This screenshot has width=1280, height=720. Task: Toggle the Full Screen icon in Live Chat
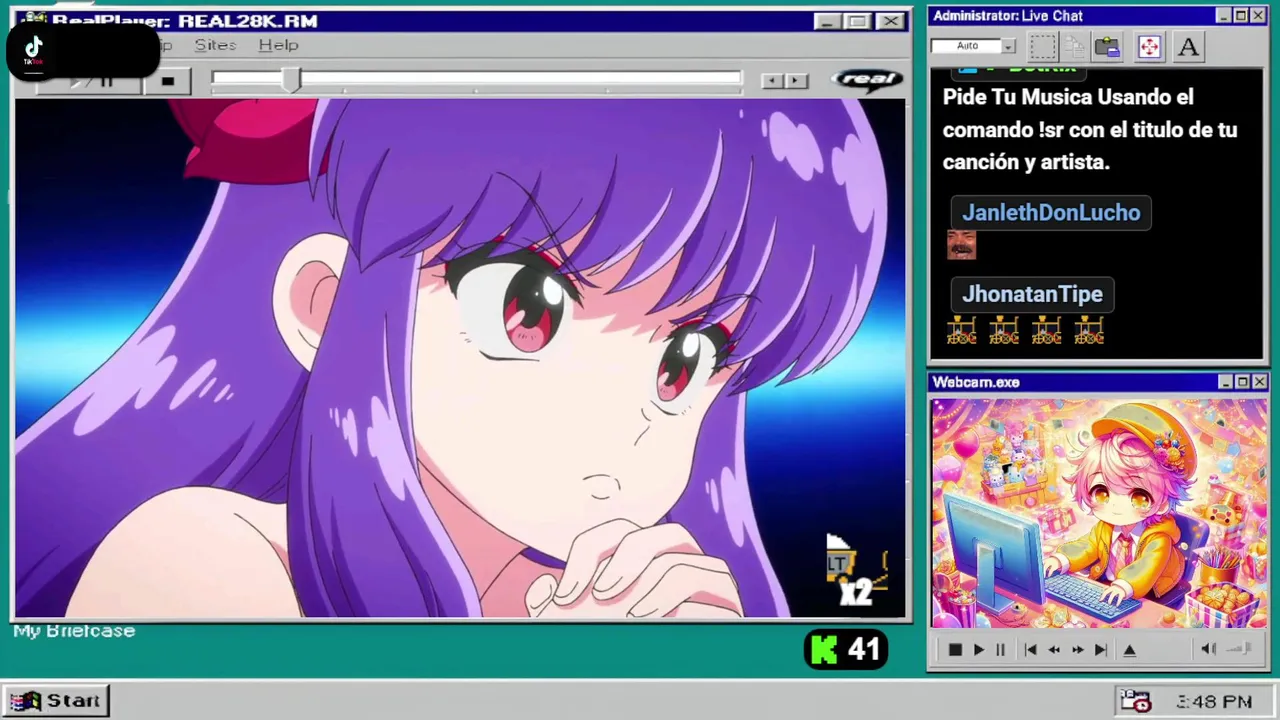[1149, 46]
